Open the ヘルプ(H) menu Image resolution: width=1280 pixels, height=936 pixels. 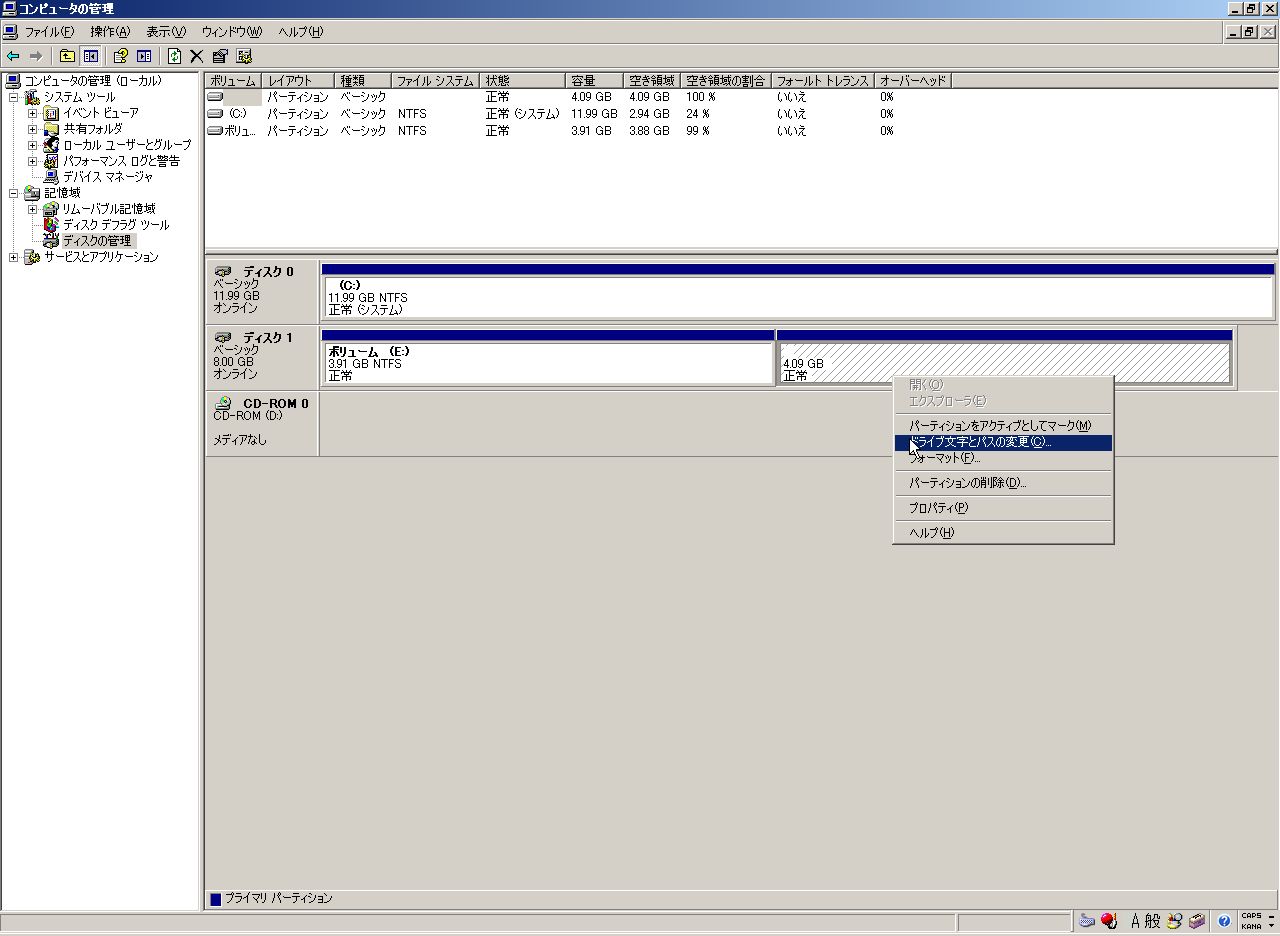301,32
